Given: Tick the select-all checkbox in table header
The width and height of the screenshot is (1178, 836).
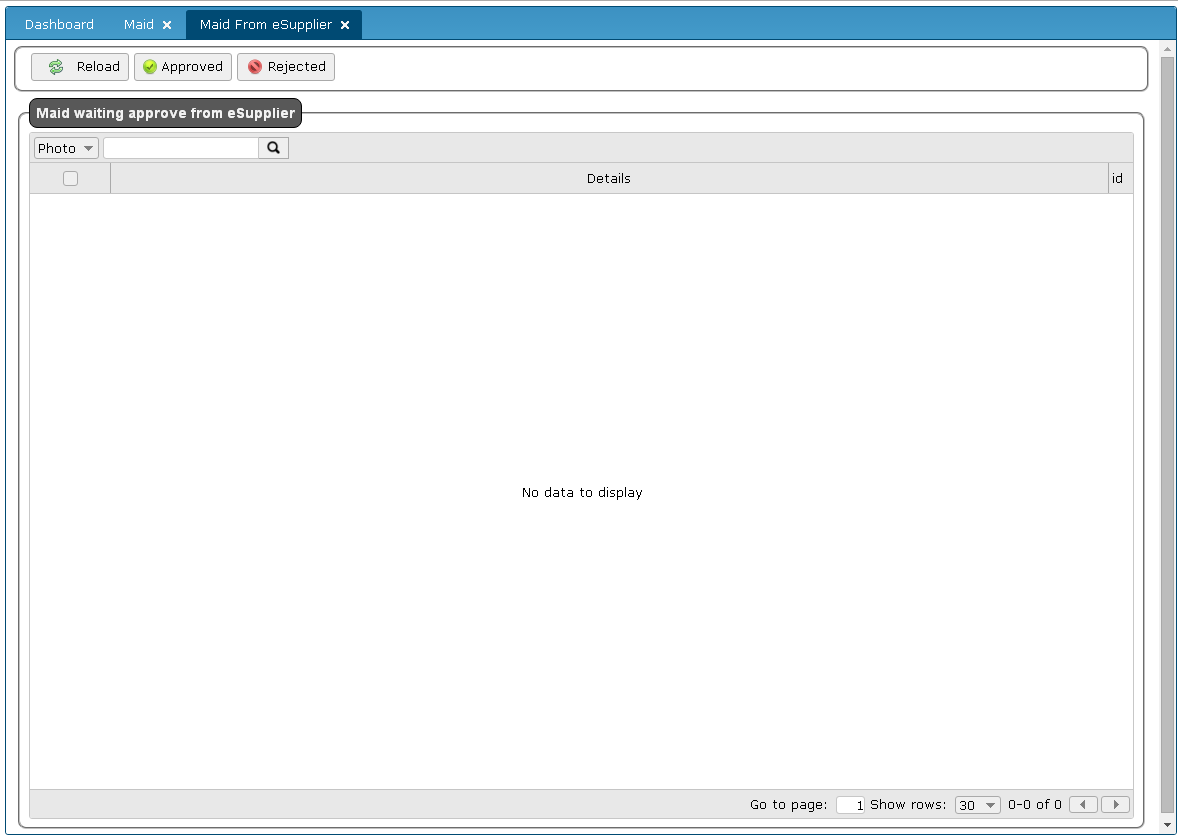Looking at the screenshot, I should click(71, 179).
